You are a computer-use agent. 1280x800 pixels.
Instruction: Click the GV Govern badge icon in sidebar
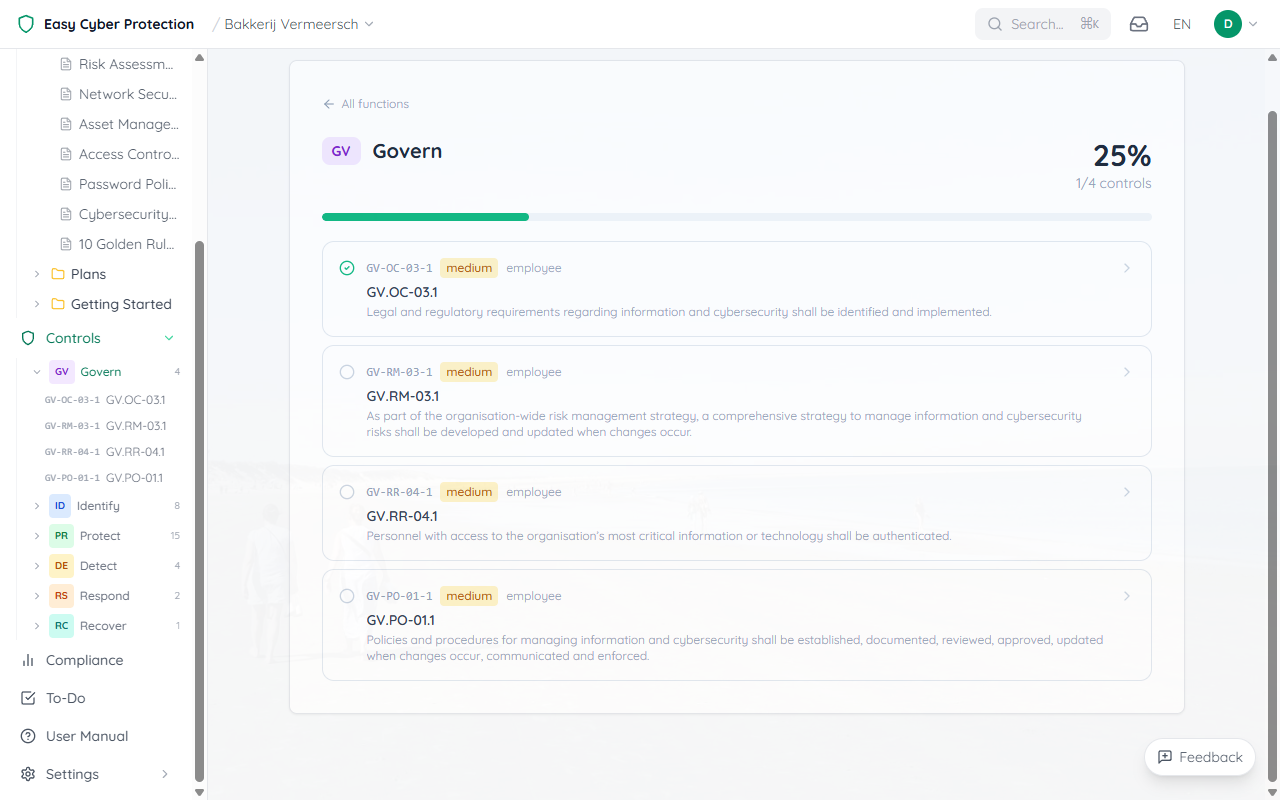tap(61, 371)
